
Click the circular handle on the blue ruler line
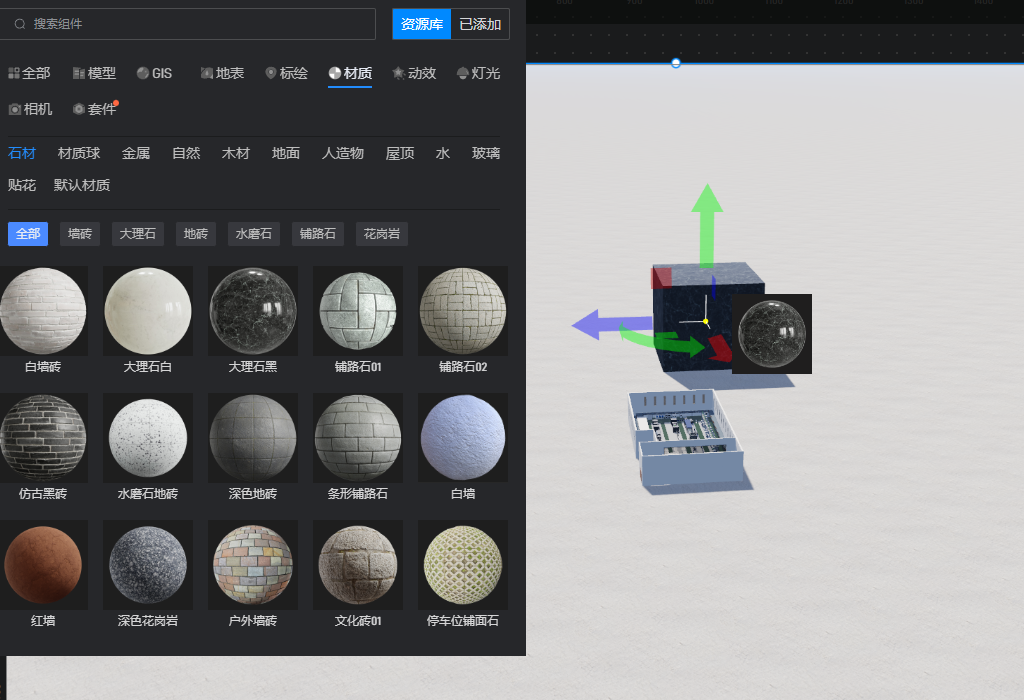click(x=676, y=63)
